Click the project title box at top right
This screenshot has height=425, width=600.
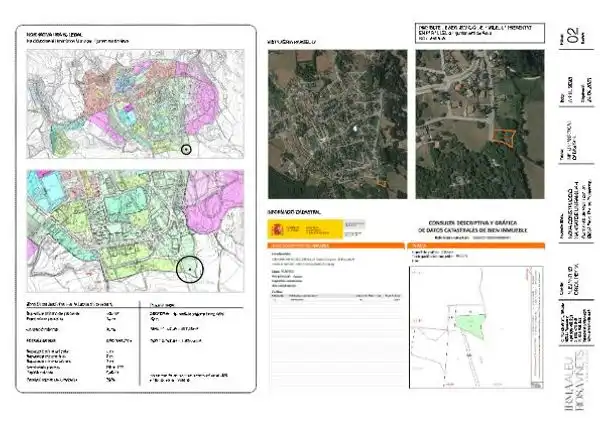pyautogui.click(x=480, y=33)
